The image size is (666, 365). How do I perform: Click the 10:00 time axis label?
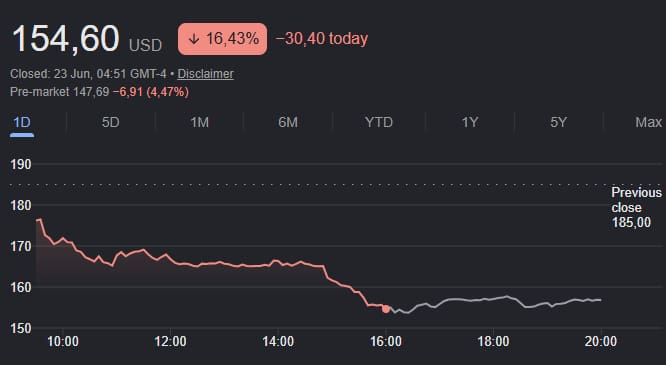[x=63, y=342]
